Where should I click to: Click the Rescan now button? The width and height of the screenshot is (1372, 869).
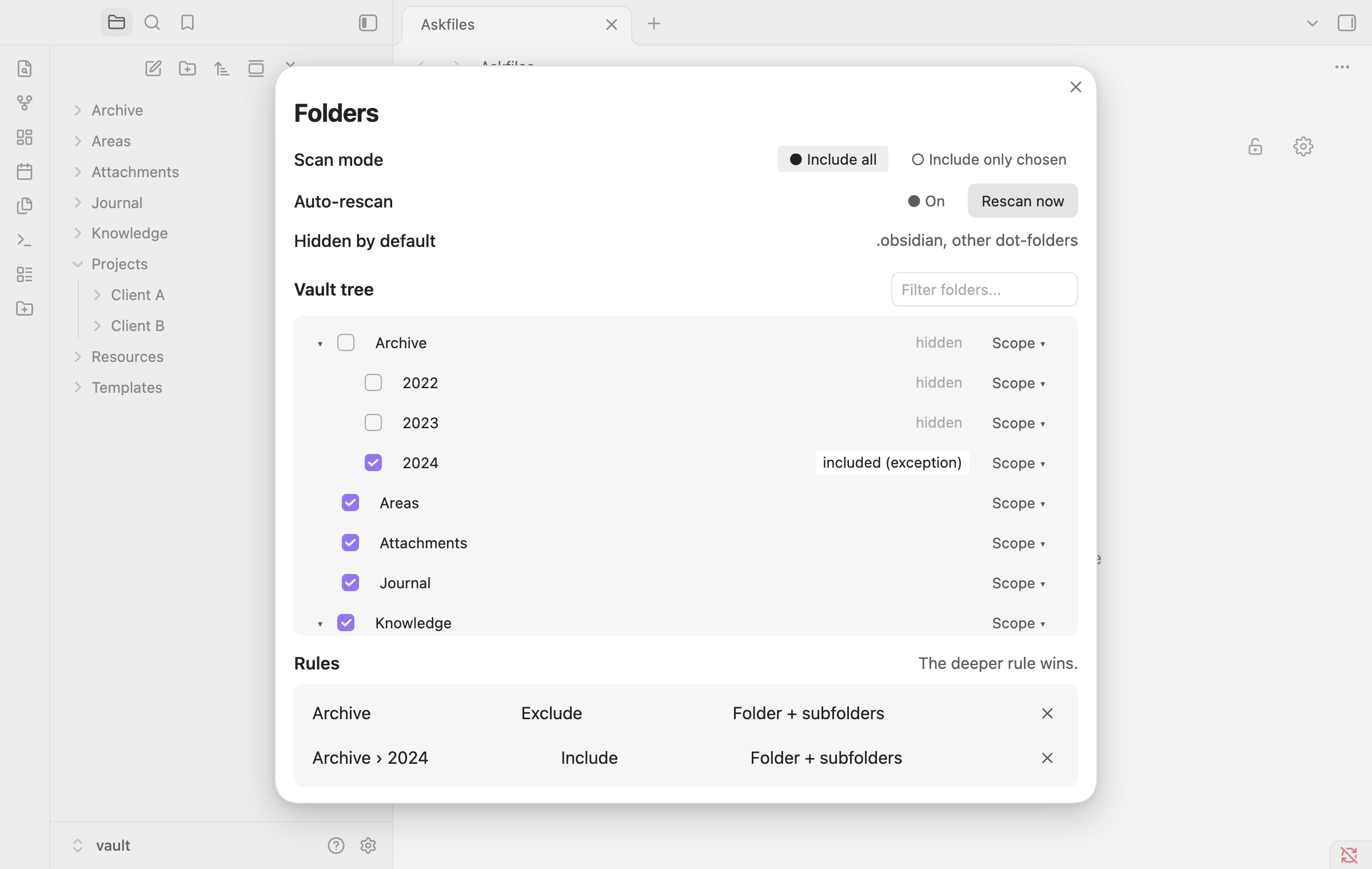click(x=1023, y=201)
